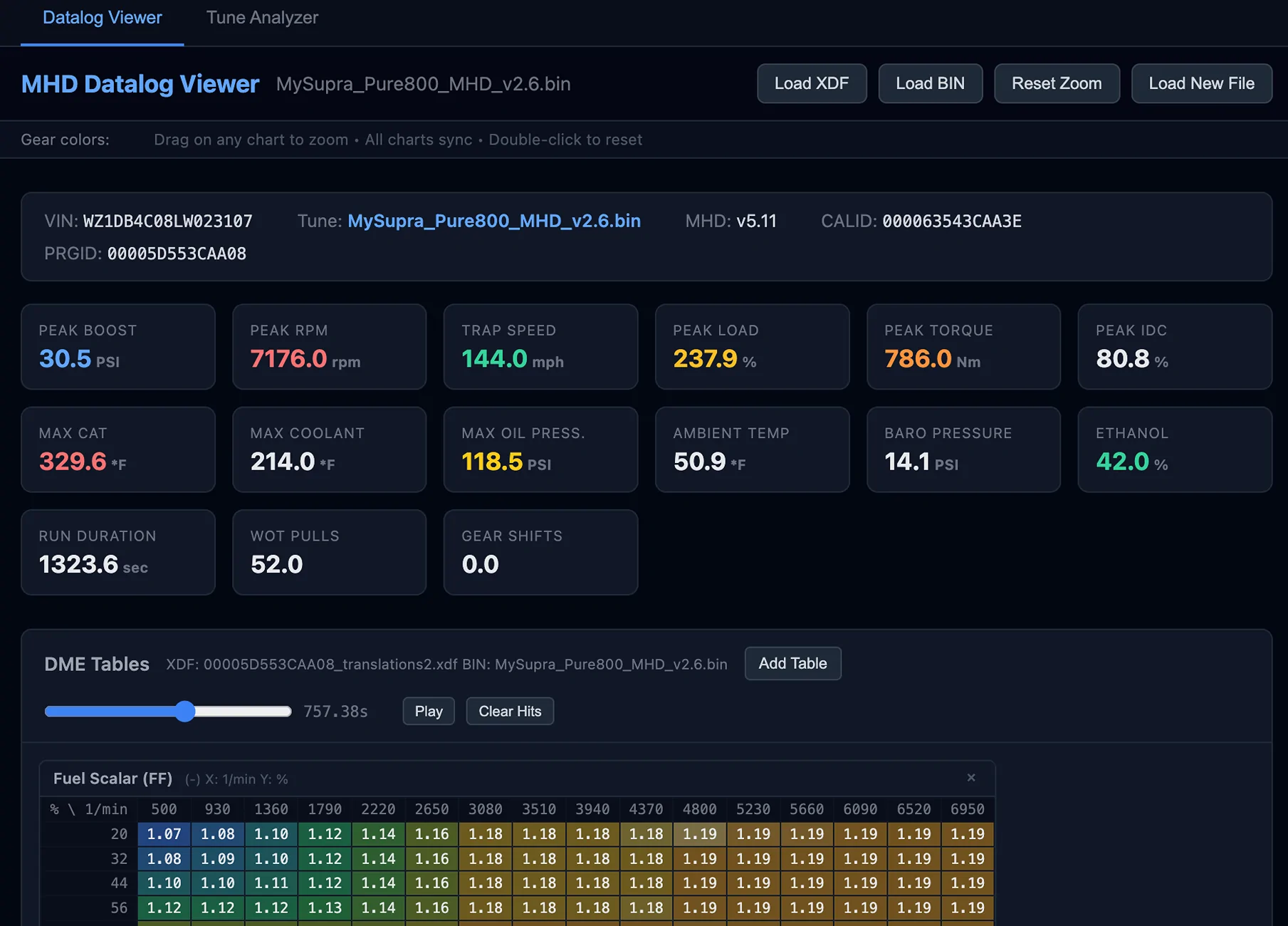Load a new datalog file

1201,83
